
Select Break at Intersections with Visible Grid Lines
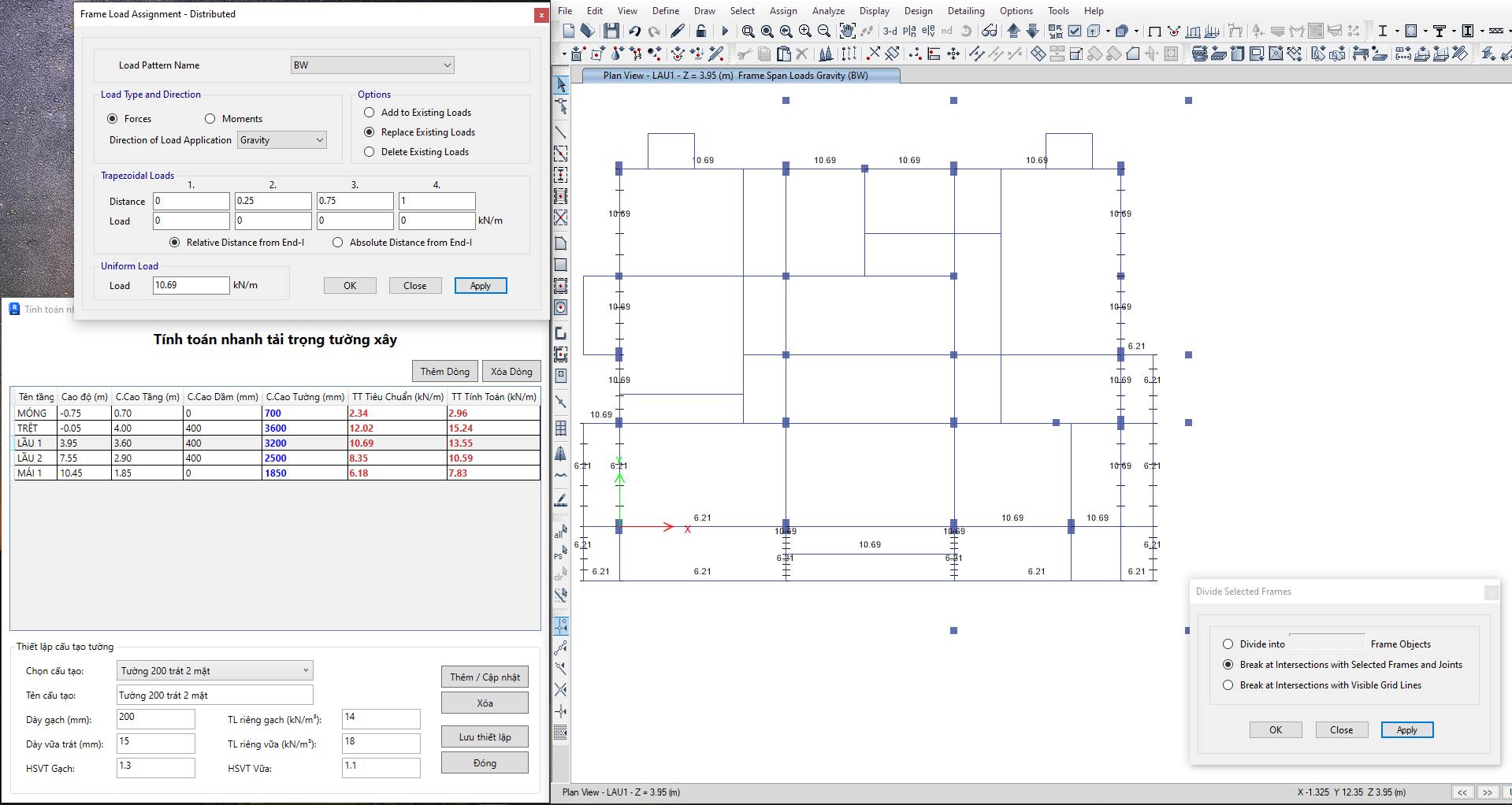click(1228, 685)
